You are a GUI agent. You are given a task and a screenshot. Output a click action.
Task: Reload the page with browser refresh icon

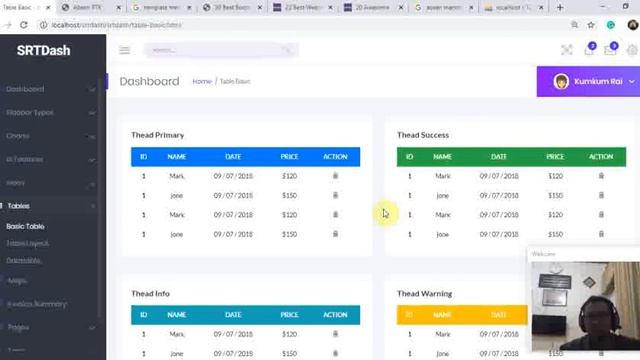[24, 25]
